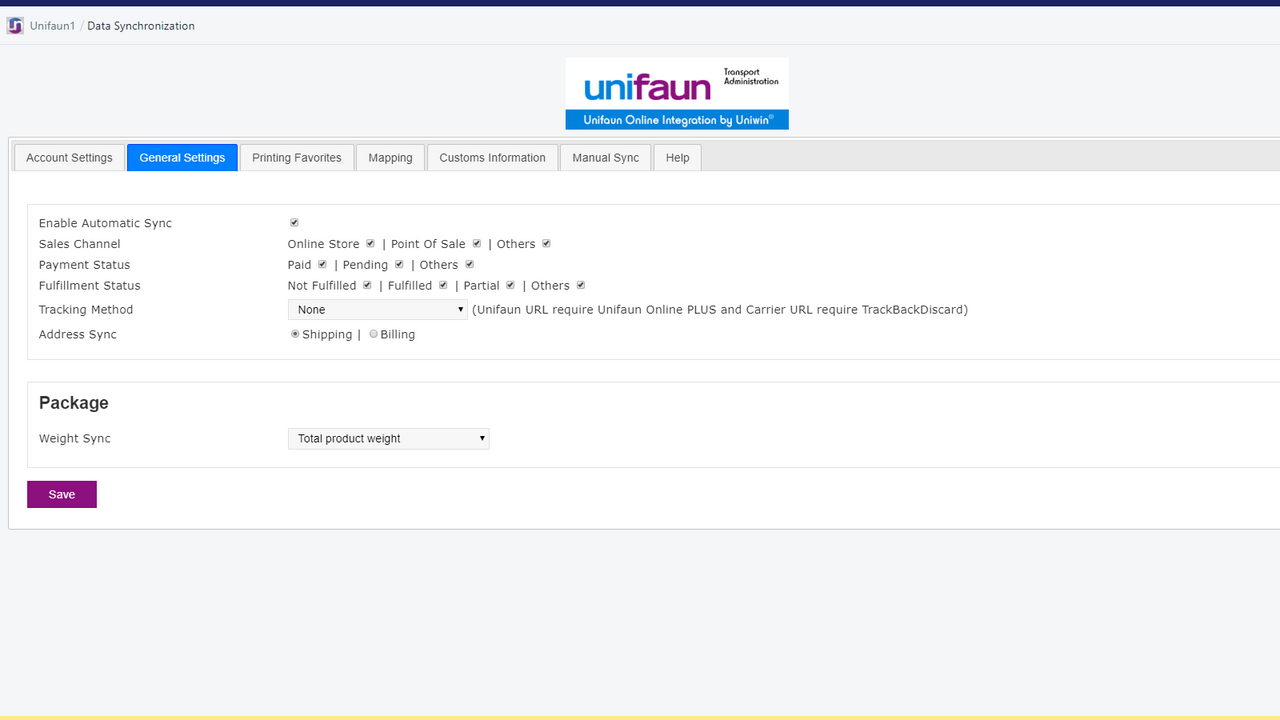The height and width of the screenshot is (720, 1280).
Task: Click the Tracking Method label
Action: click(x=86, y=310)
